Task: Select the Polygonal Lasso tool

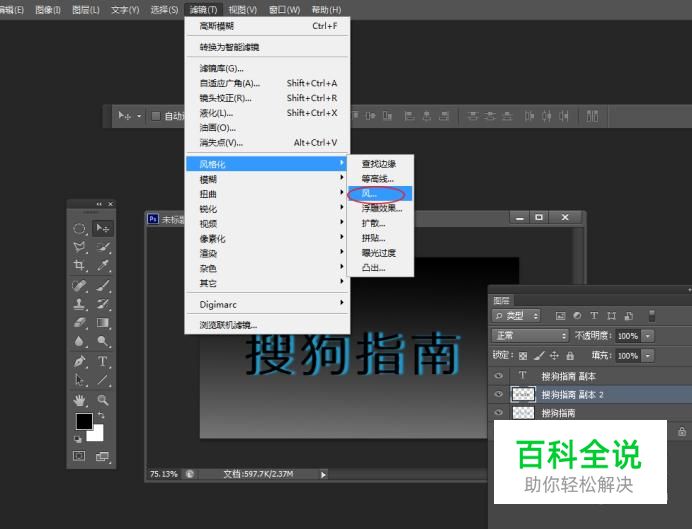Action: pyautogui.click(x=79, y=247)
